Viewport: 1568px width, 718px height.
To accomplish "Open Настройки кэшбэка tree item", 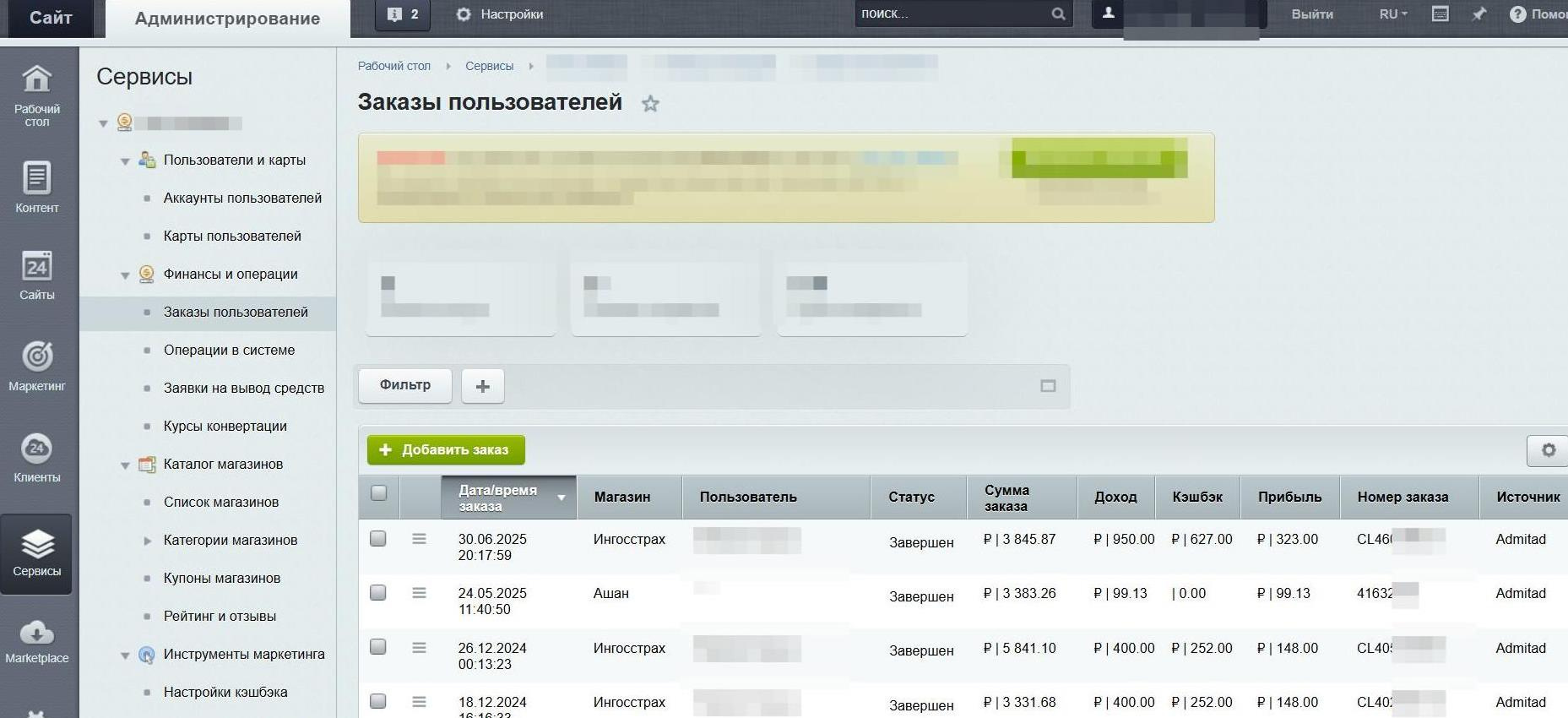I will pos(225,692).
